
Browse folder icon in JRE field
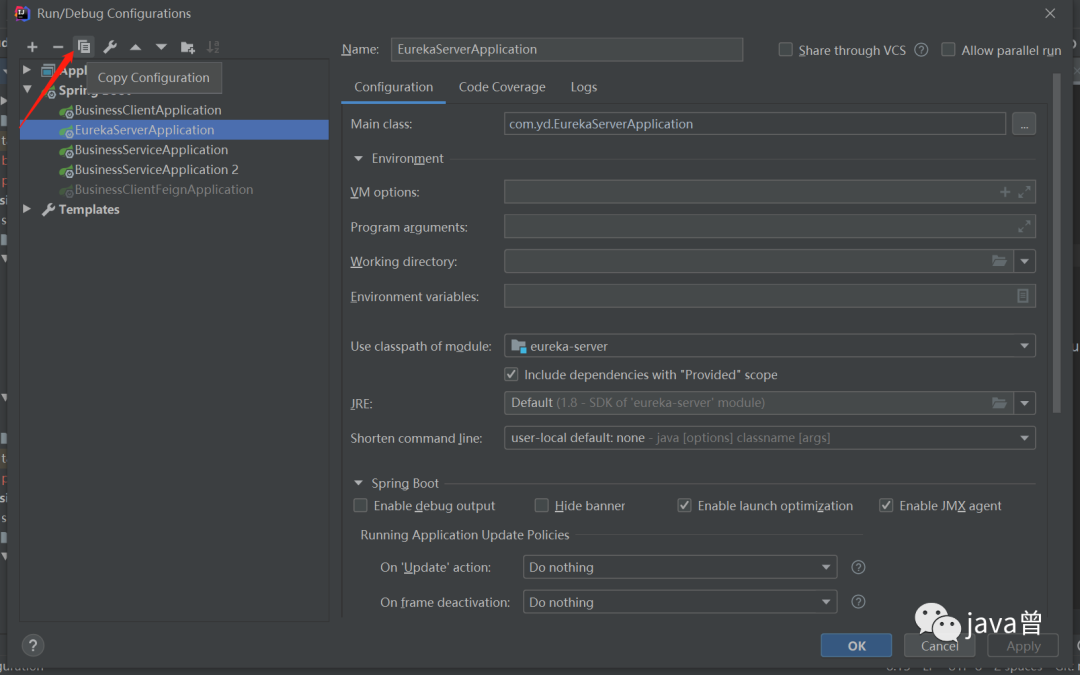click(999, 403)
